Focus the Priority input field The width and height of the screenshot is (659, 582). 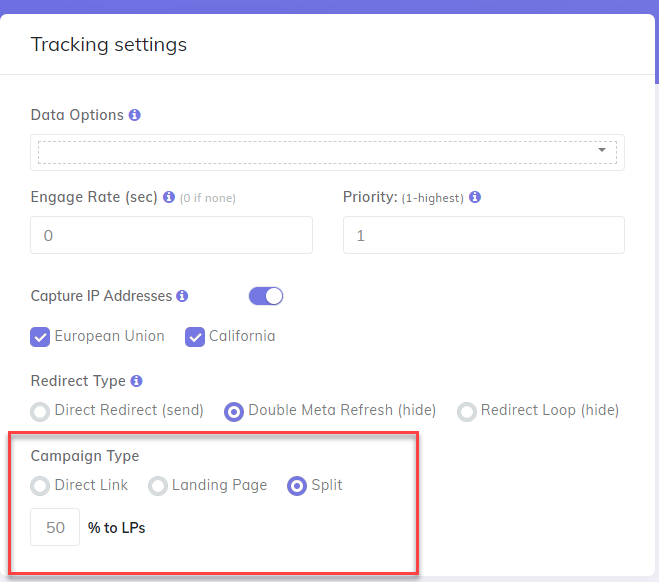483,235
